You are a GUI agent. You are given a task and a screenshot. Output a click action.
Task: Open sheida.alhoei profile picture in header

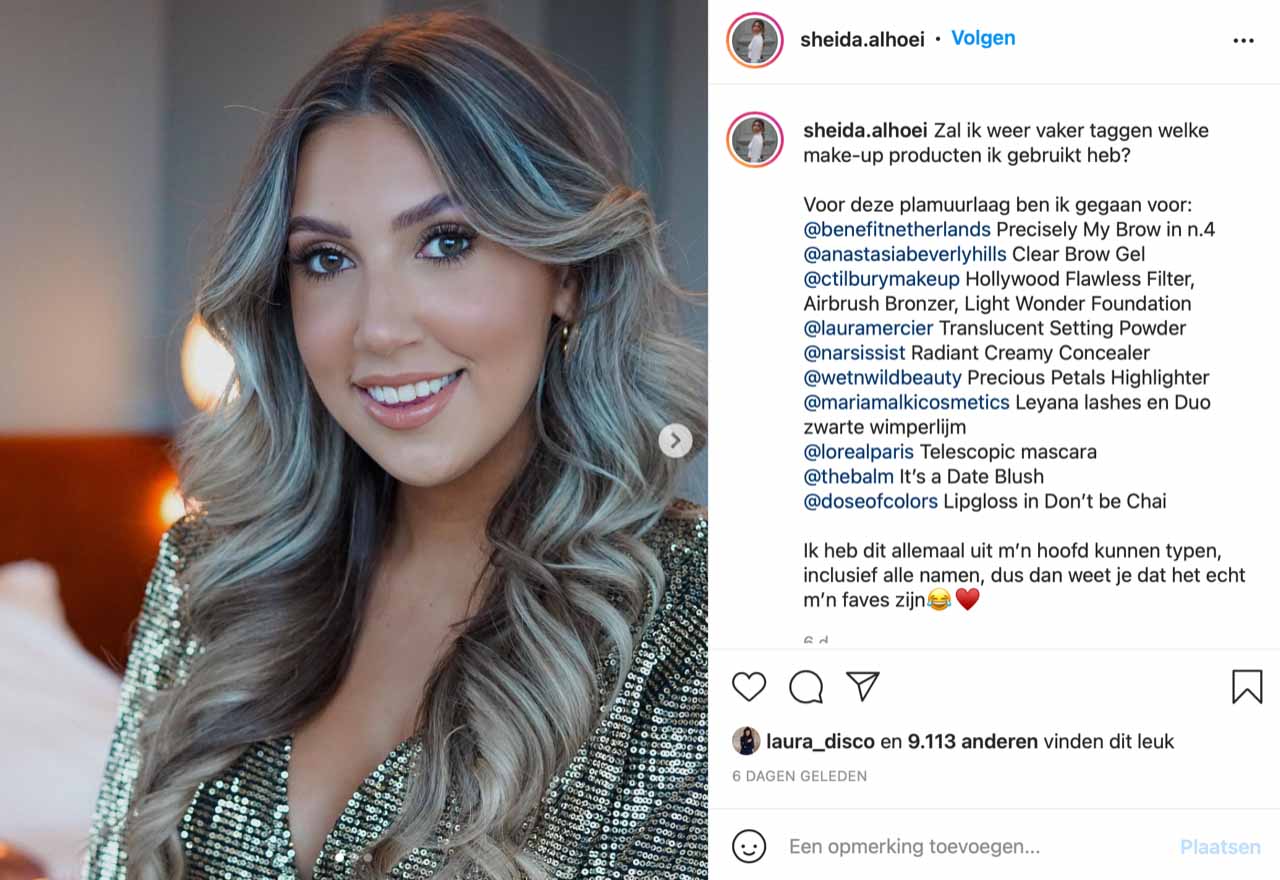tap(755, 40)
